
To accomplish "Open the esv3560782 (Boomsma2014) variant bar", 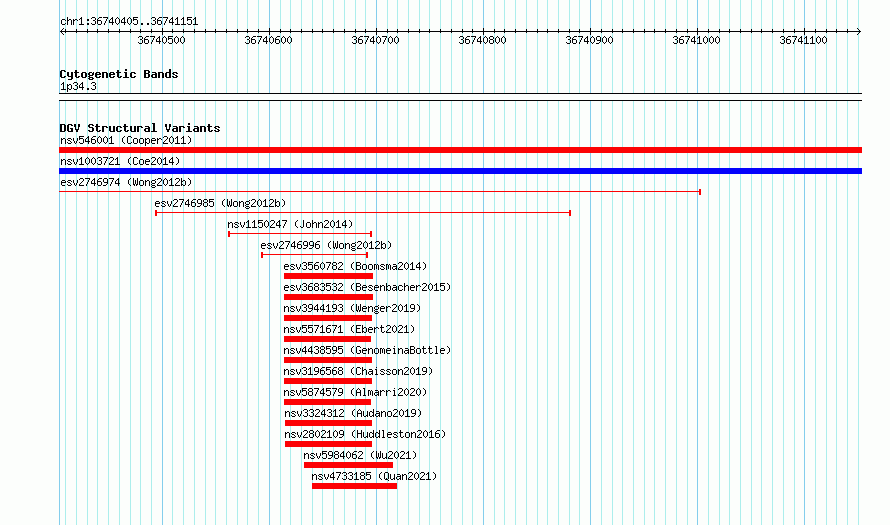I will pyautogui.click(x=328, y=276).
